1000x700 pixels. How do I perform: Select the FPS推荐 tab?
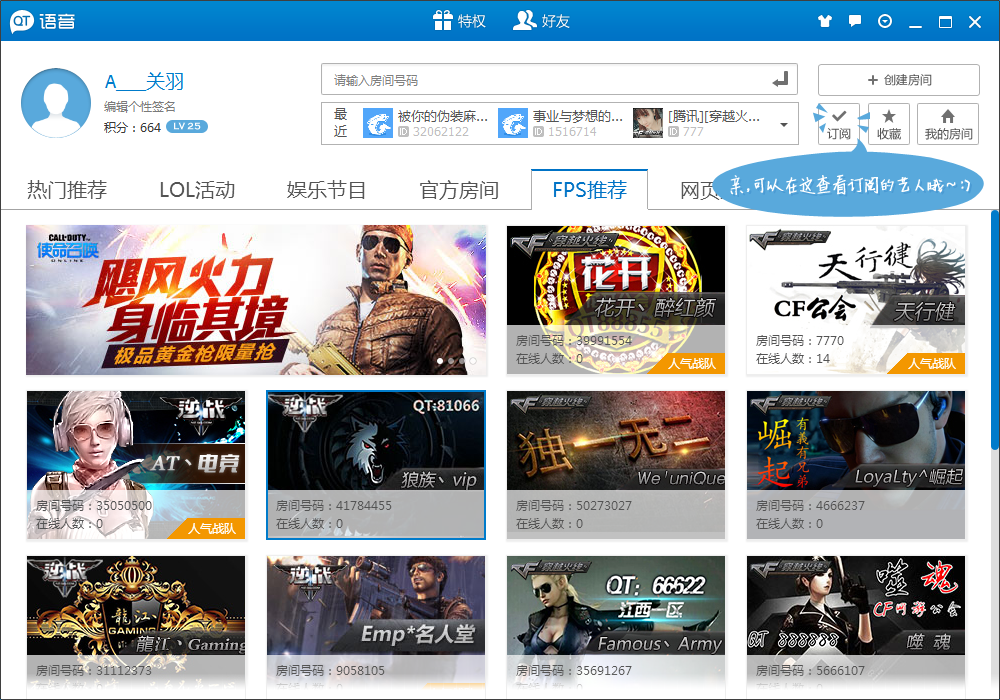point(589,189)
